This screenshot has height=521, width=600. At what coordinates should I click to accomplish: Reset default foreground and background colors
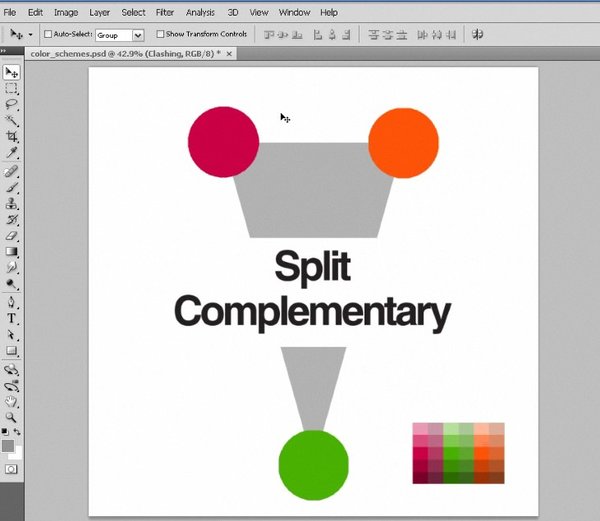5,432
